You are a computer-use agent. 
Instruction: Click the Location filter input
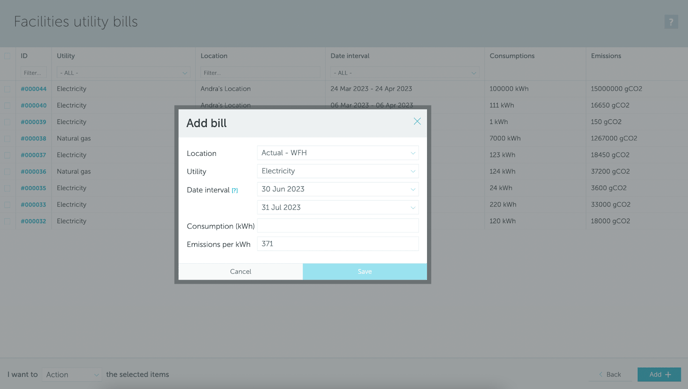260,73
